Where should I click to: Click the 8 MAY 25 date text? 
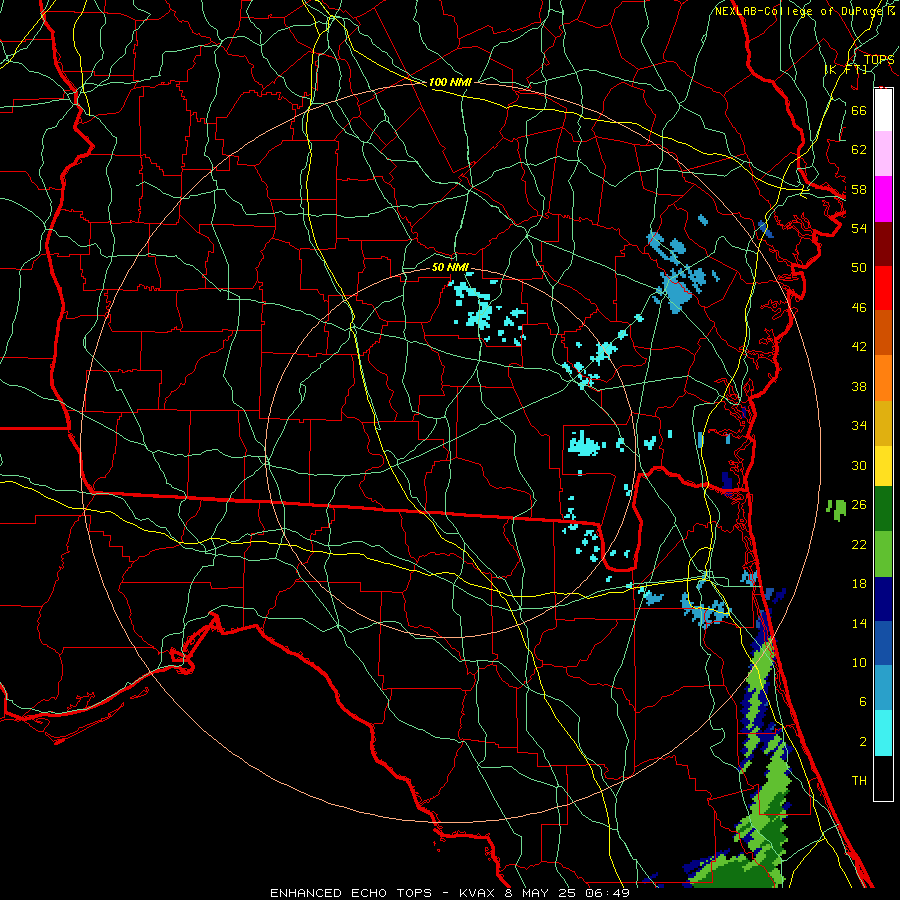(542, 893)
